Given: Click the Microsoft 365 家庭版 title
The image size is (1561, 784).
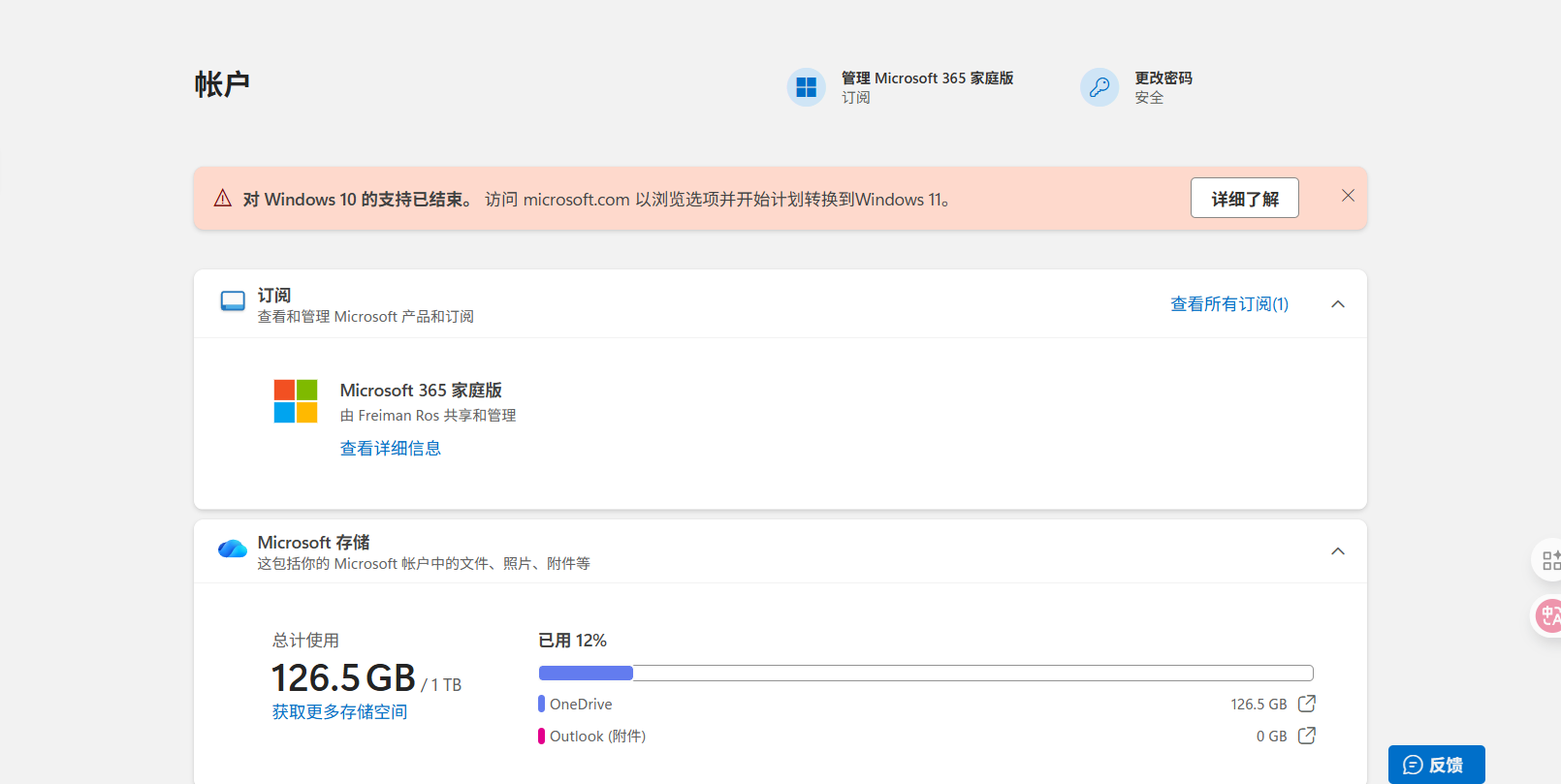Looking at the screenshot, I should (x=421, y=390).
